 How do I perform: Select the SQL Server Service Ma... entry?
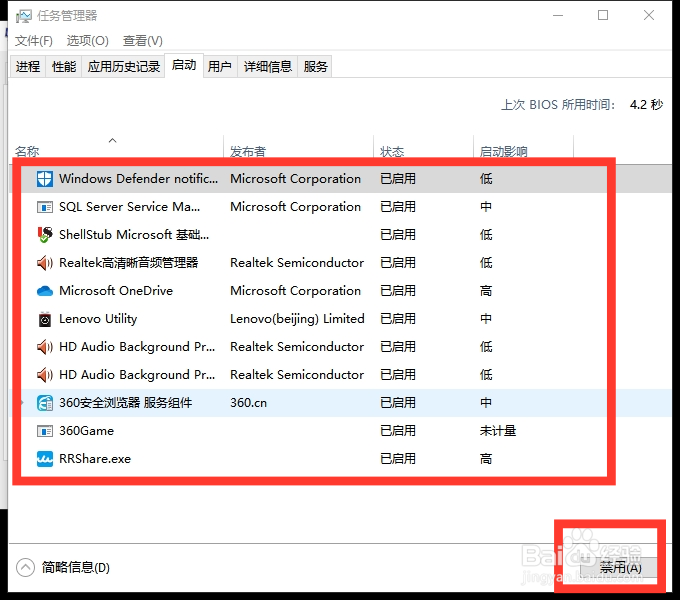click(130, 207)
